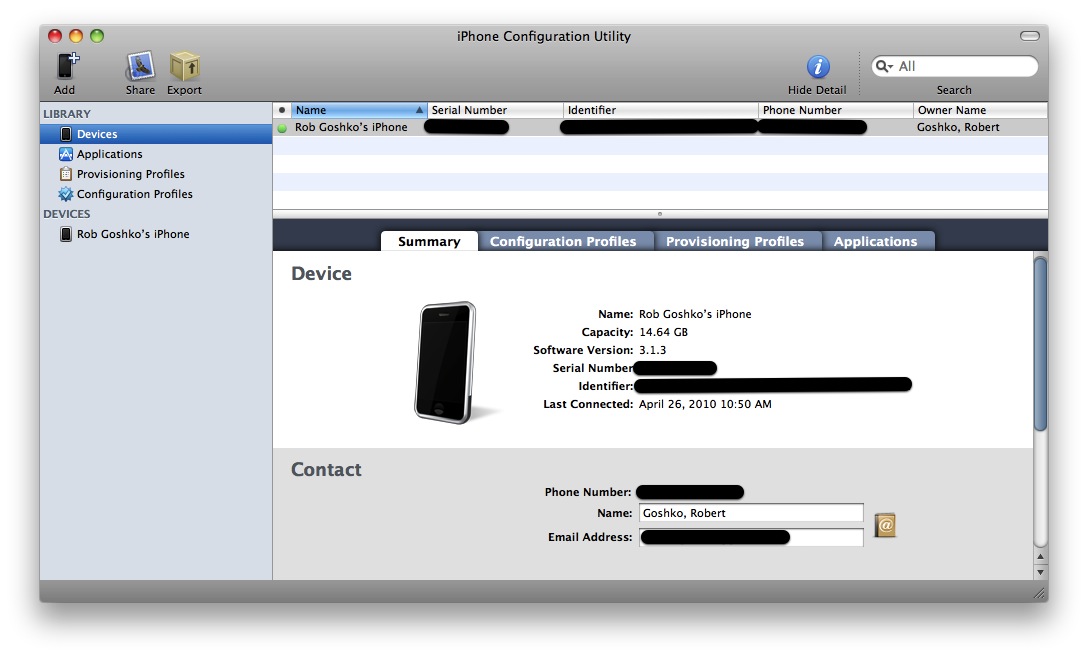Click the Configuration Profiles gear icon
Viewport: 1088px width, 657px height.
65,194
